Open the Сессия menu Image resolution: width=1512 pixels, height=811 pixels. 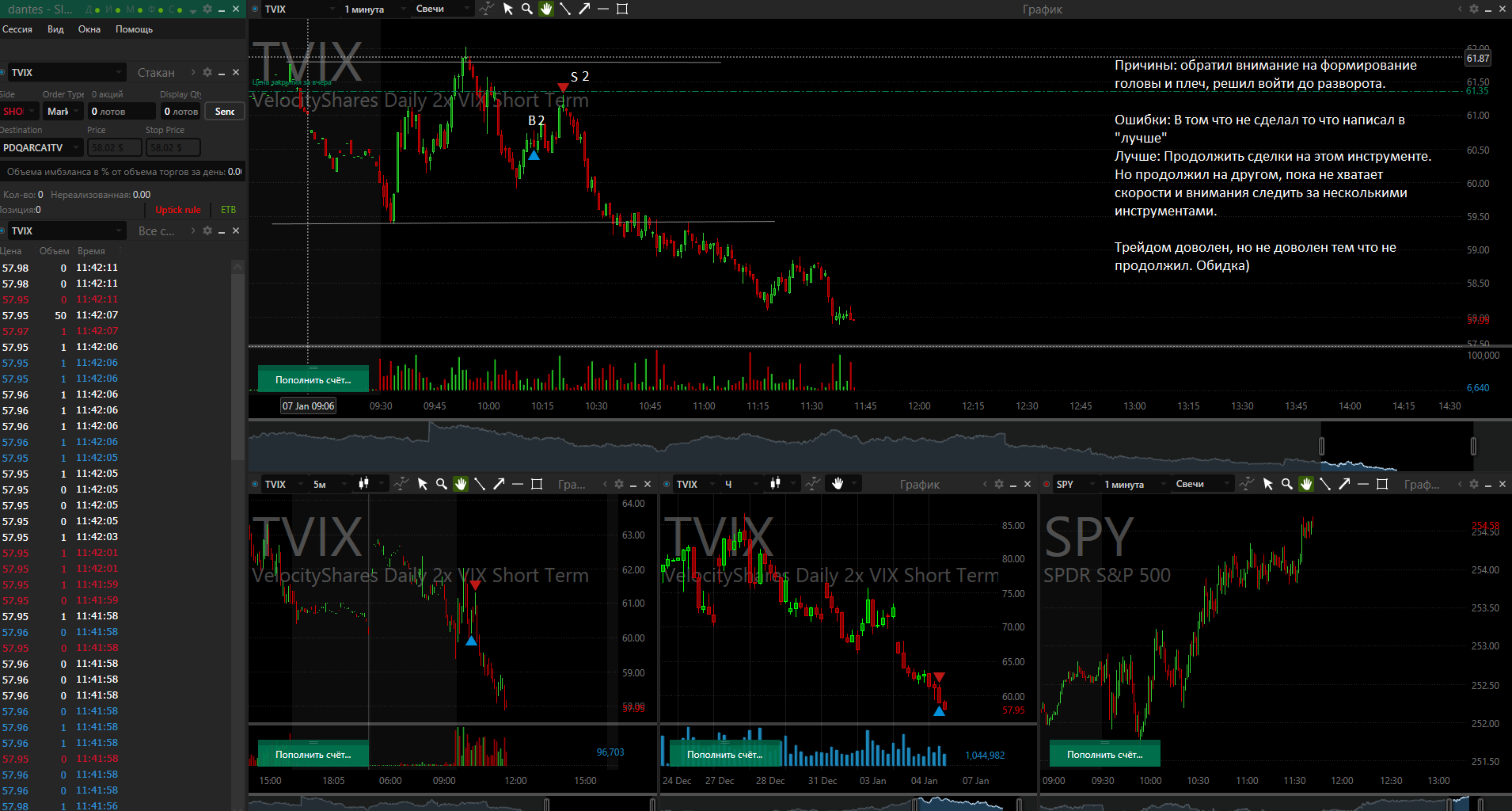pyautogui.click(x=17, y=29)
